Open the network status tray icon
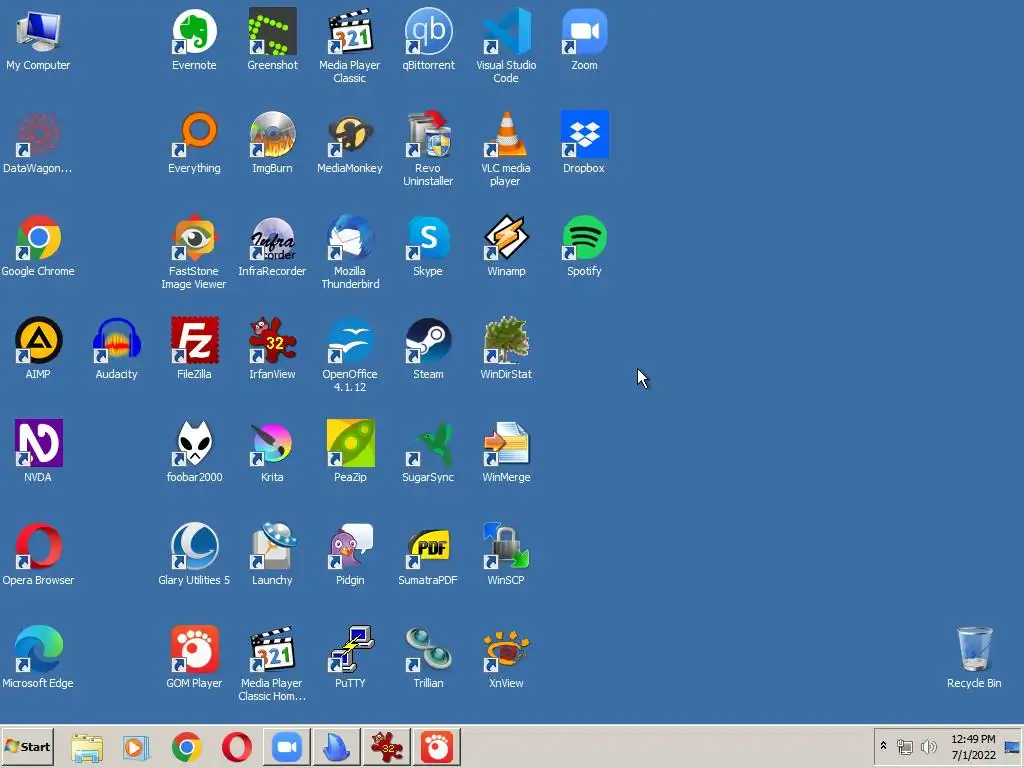Screen dimensions: 1024x768 [904, 746]
